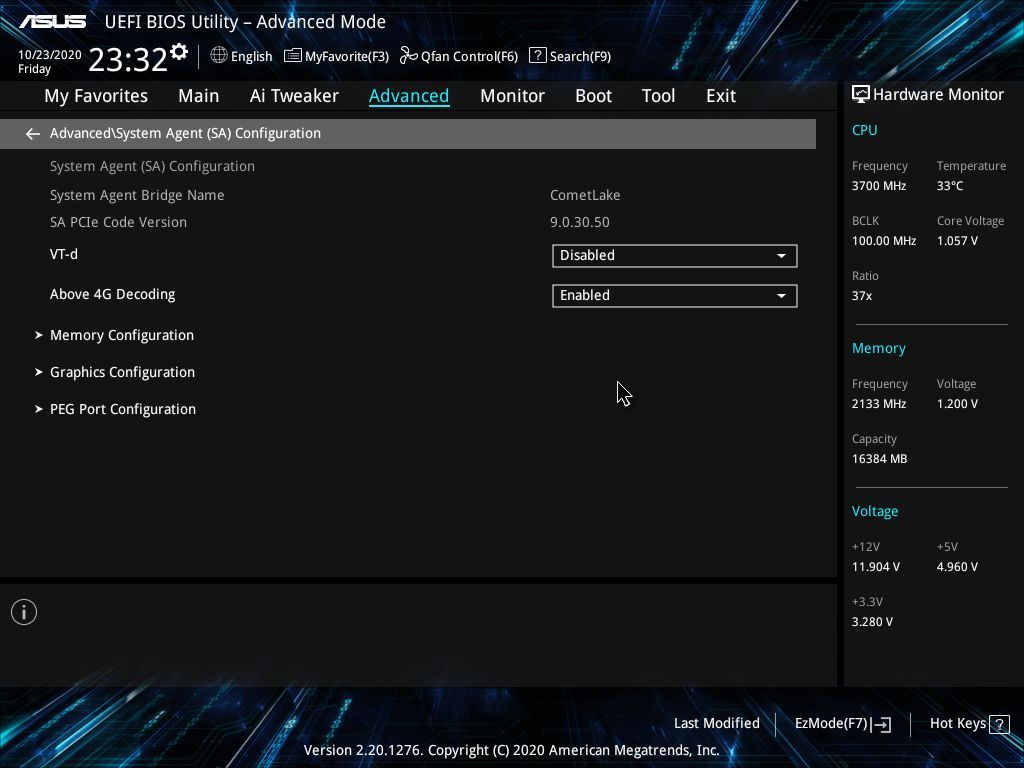1024x768 pixels.
Task: Expand the Memory Configuration submenu arrow
Action: [x=39, y=335]
